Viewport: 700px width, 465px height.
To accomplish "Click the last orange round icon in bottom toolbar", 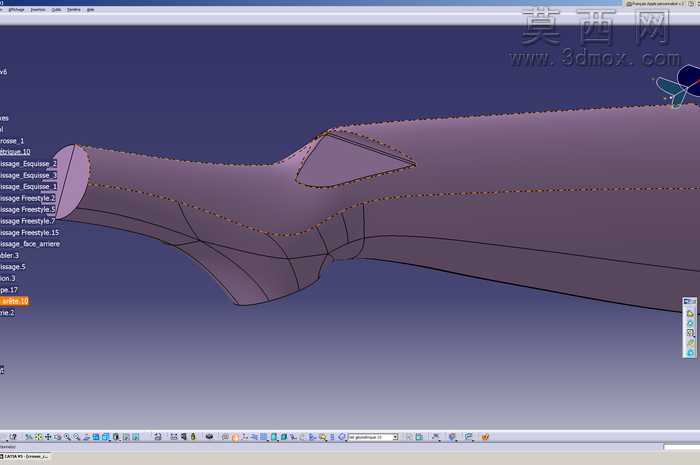I will pyautogui.click(x=485, y=437).
